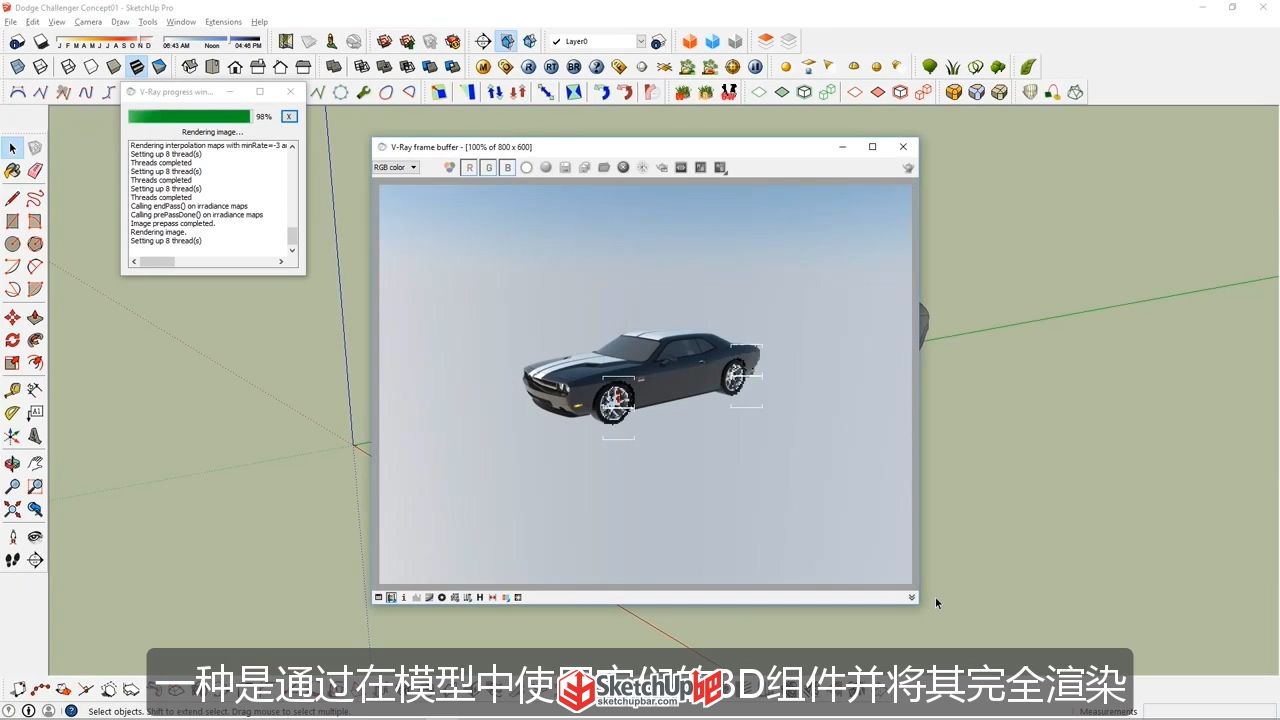Toggle the green G channel
Viewport: 1280px width, 720px height.
pyautogui.click(x=488, y=168)
